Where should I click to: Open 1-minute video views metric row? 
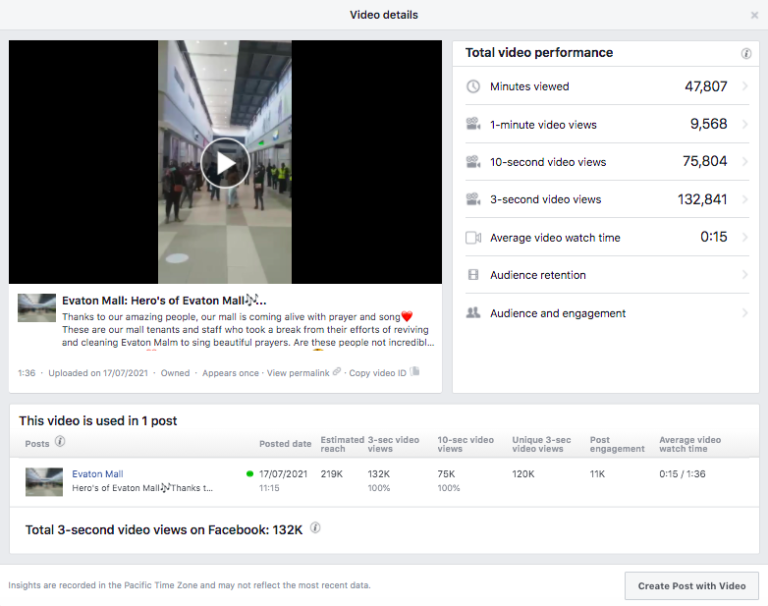coord(607,124)
